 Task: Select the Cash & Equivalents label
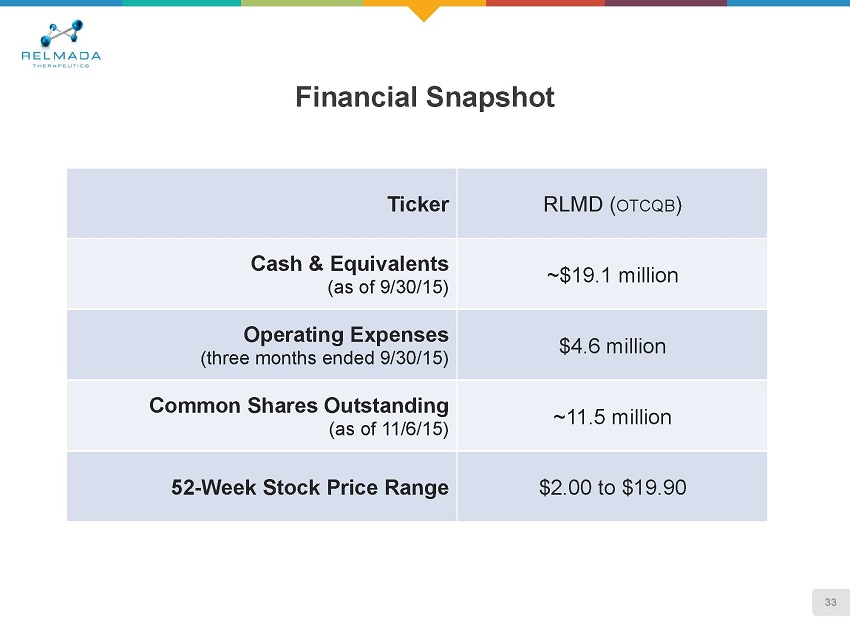pyautogui.click(x=349, y=263)
